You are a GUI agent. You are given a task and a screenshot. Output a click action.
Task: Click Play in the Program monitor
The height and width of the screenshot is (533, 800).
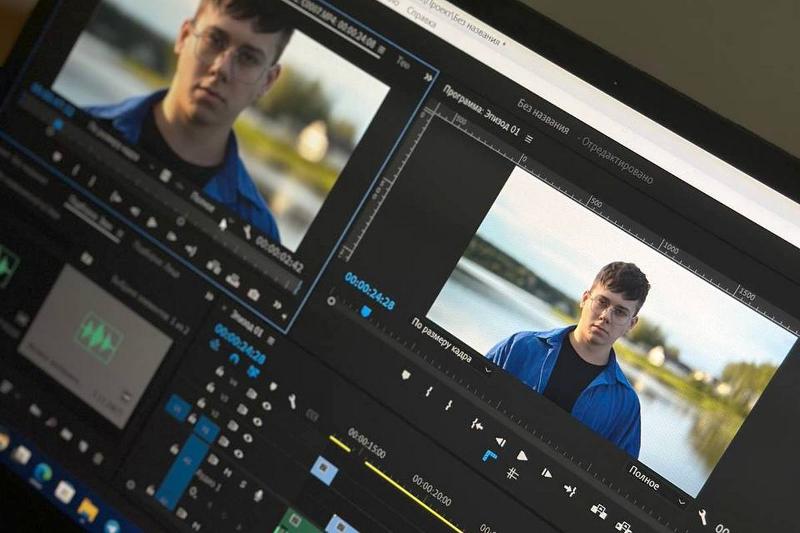pyautogui.click(x=521, y=455)
